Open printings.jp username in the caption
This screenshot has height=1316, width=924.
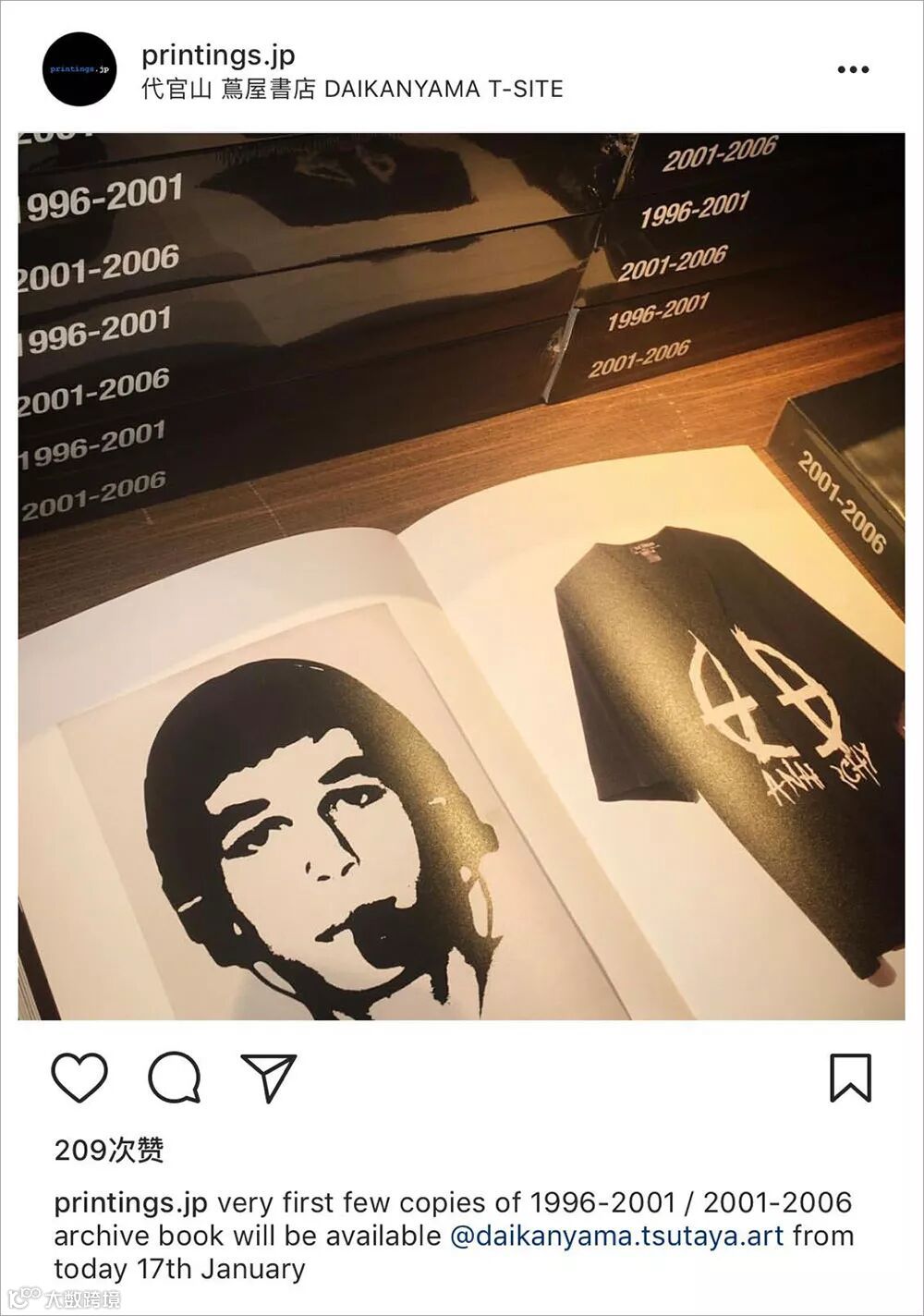[x=130, y=1203]
